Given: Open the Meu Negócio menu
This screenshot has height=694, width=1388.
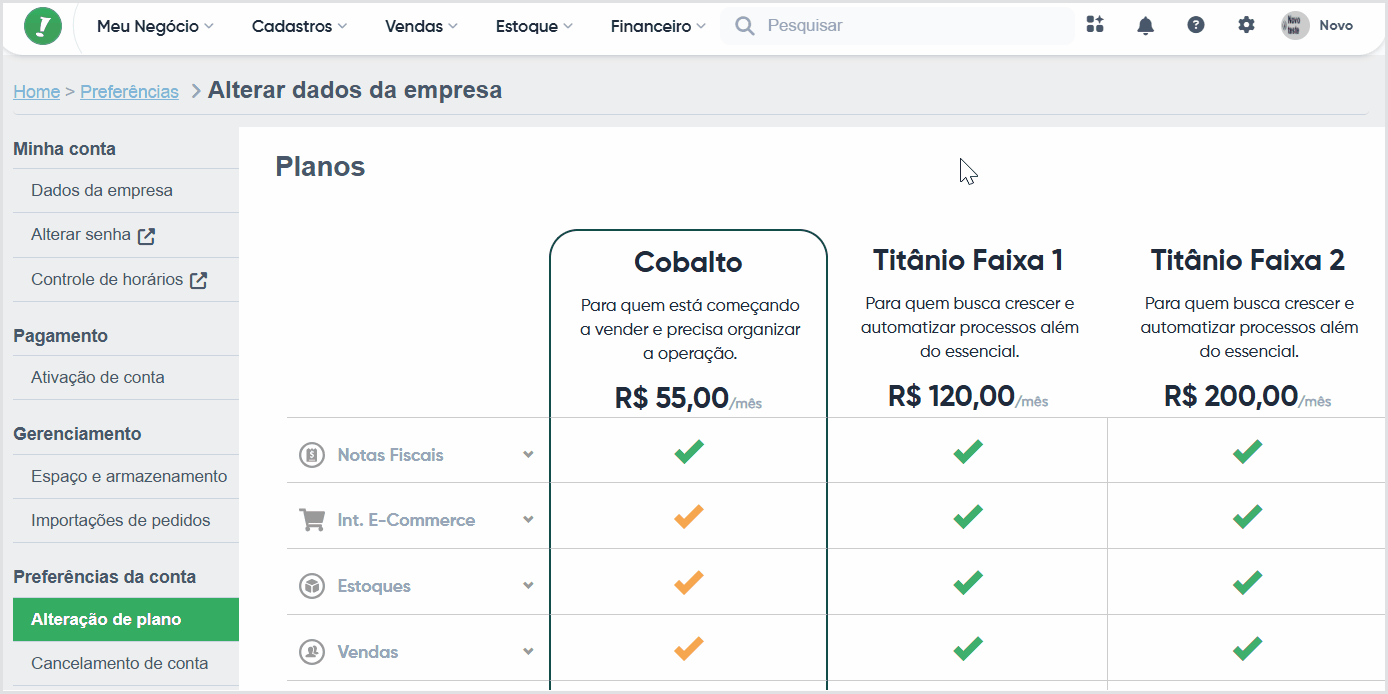Looking at the screenshot, I should [155, 26].
